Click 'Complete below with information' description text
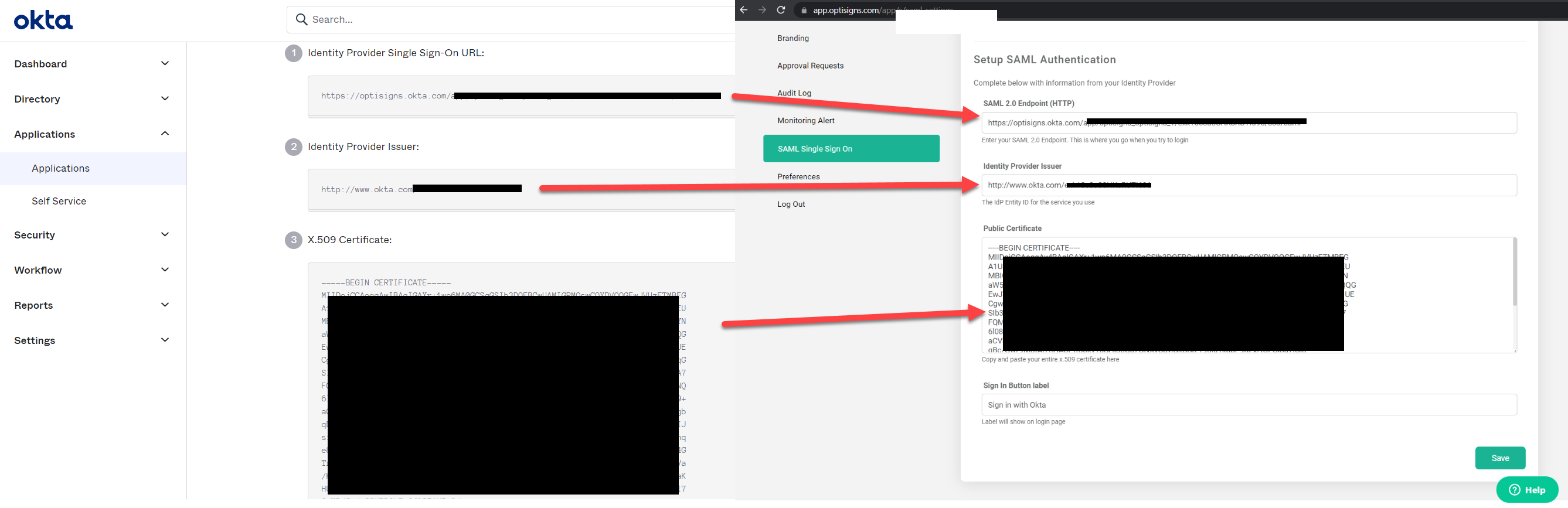1568x508 pixels. coord(1074,83)
